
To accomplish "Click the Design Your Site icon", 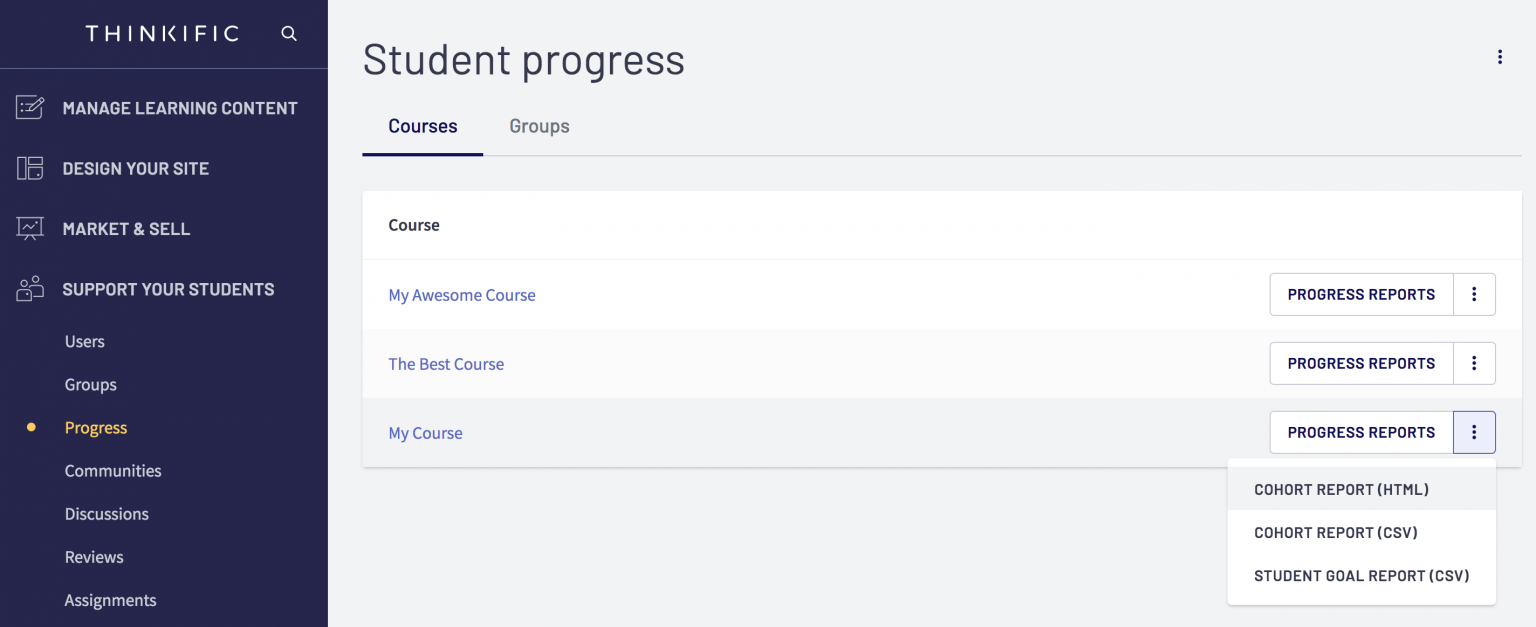I will click(x=28, y=168).
